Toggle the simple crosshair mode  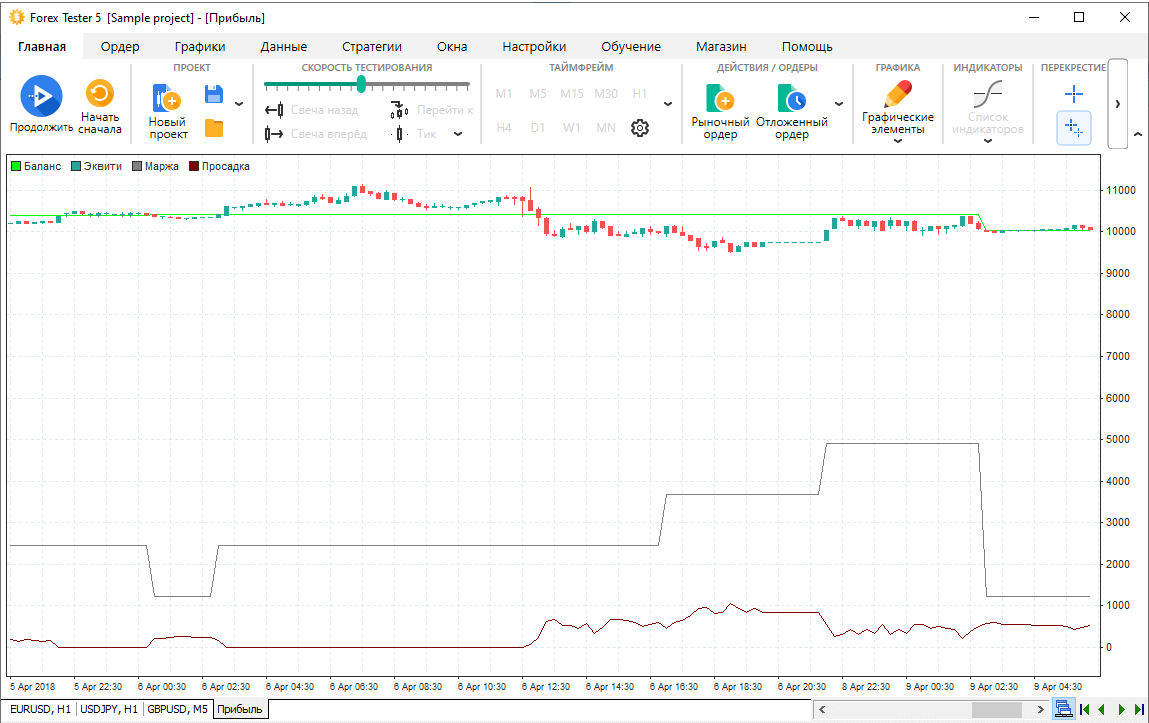[1074, 94]
